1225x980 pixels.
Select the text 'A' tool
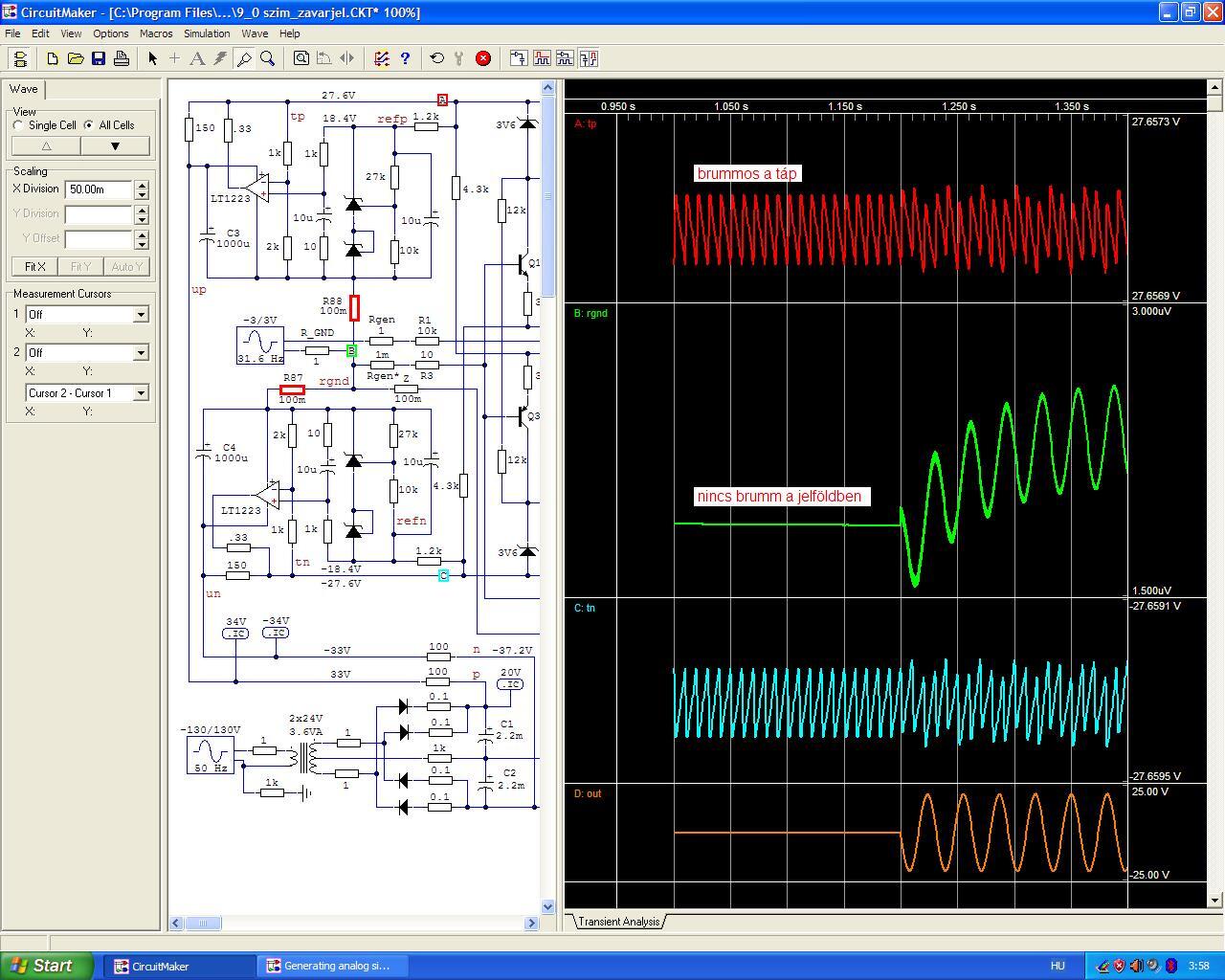(x=197, y=58)
